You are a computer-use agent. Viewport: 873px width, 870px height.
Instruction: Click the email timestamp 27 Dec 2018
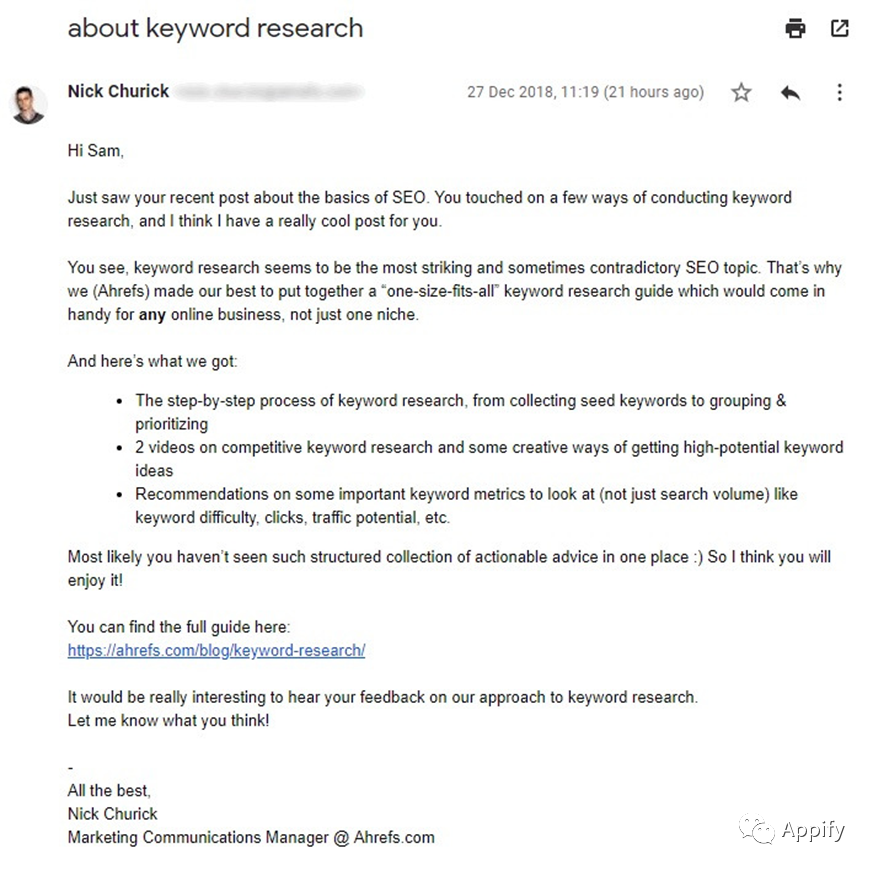585,92
